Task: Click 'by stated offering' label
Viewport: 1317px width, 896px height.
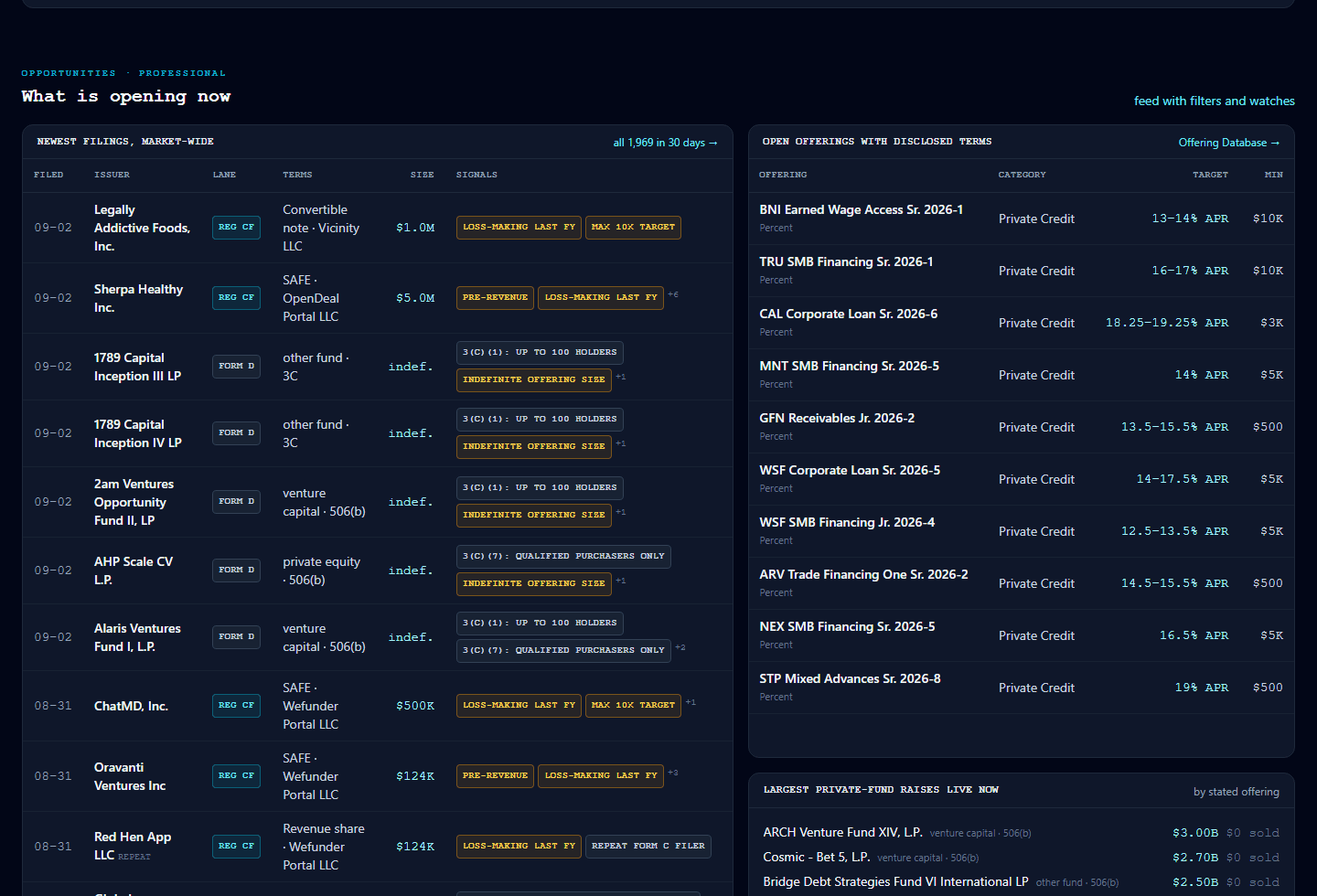Action: (x=1237, y=792)
